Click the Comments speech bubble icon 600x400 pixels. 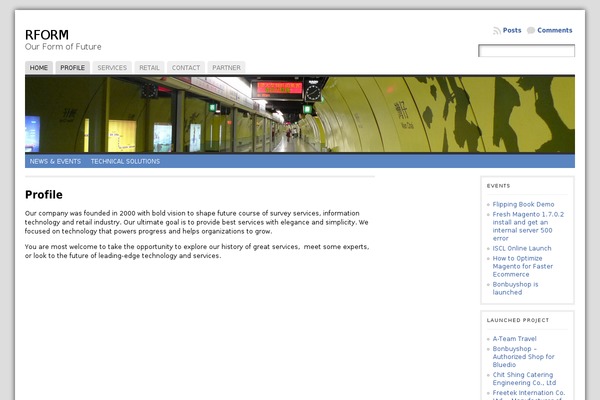click(531, 30)
